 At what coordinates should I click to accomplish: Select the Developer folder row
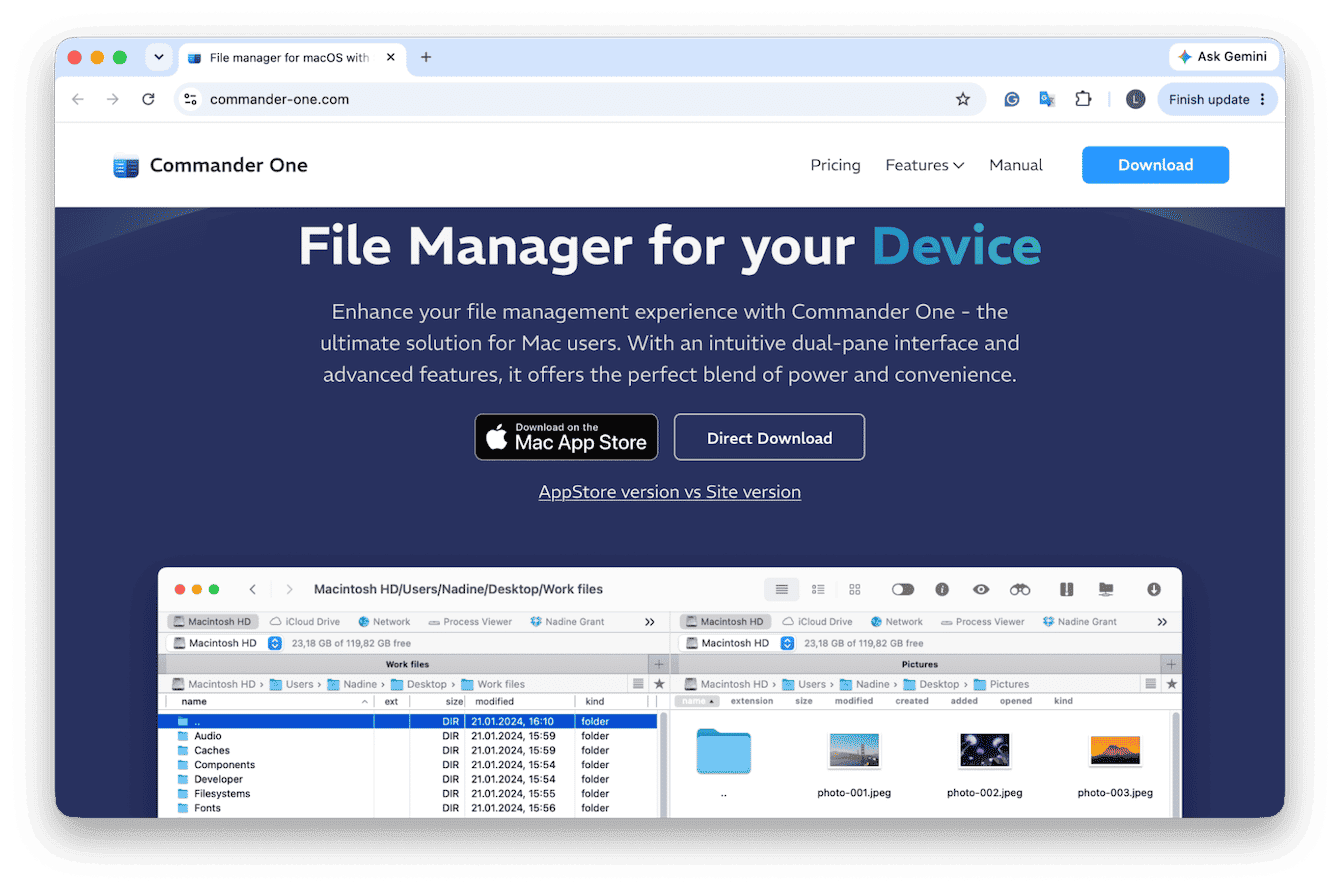pos(408,779)
